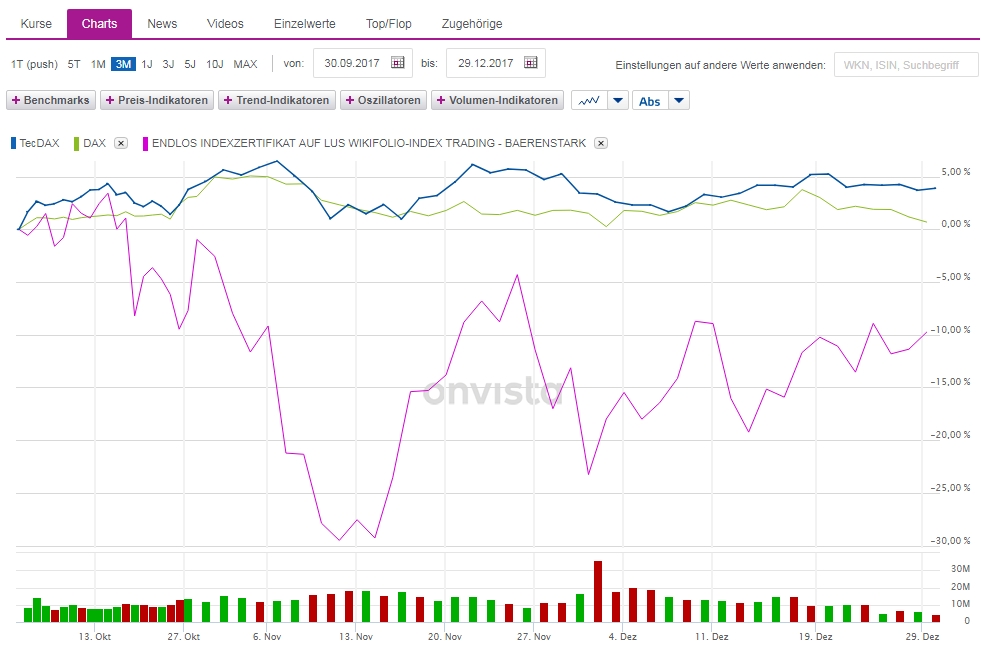Screen dimensions: 981x654
Task: Select the 5T time range
Action: tap(74, 64)
